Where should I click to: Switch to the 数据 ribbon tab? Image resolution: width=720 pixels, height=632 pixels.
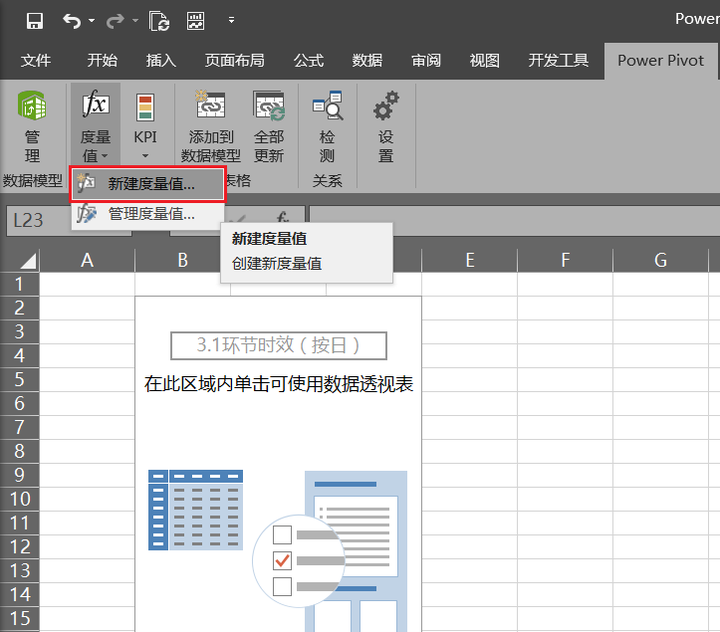pos(367,61)
